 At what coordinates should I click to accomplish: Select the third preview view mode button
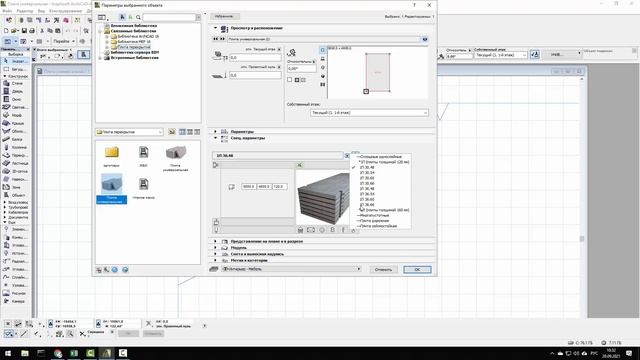[322, 67]
